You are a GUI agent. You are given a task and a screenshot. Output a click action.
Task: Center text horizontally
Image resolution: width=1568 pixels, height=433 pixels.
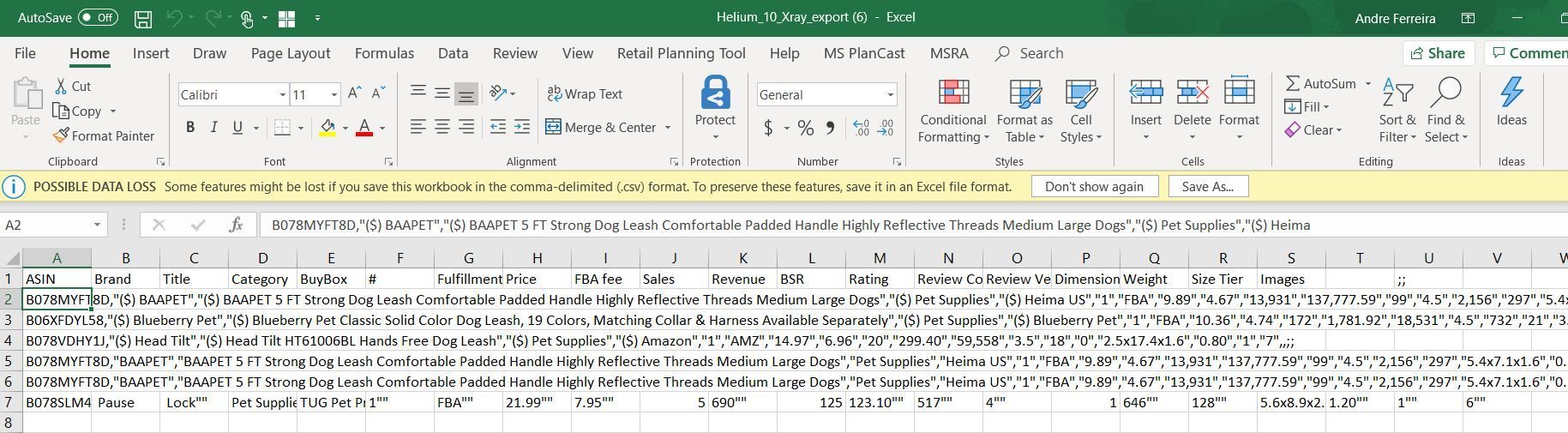(442, 127)
